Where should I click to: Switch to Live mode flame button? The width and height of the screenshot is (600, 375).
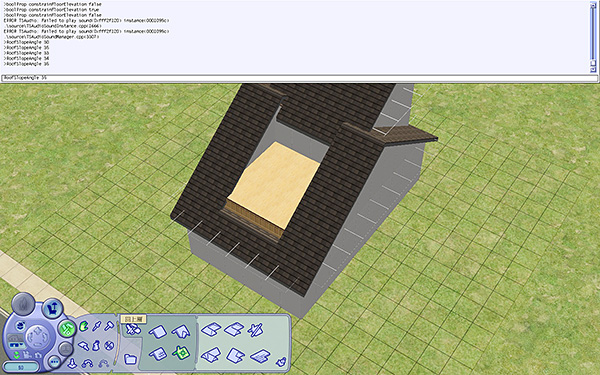point(23,303)
